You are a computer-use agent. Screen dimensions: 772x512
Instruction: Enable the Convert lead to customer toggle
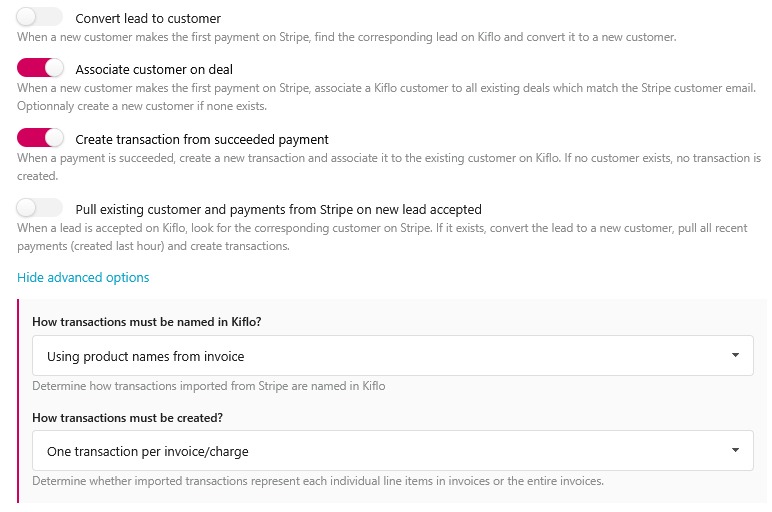[x=40, y=18]
